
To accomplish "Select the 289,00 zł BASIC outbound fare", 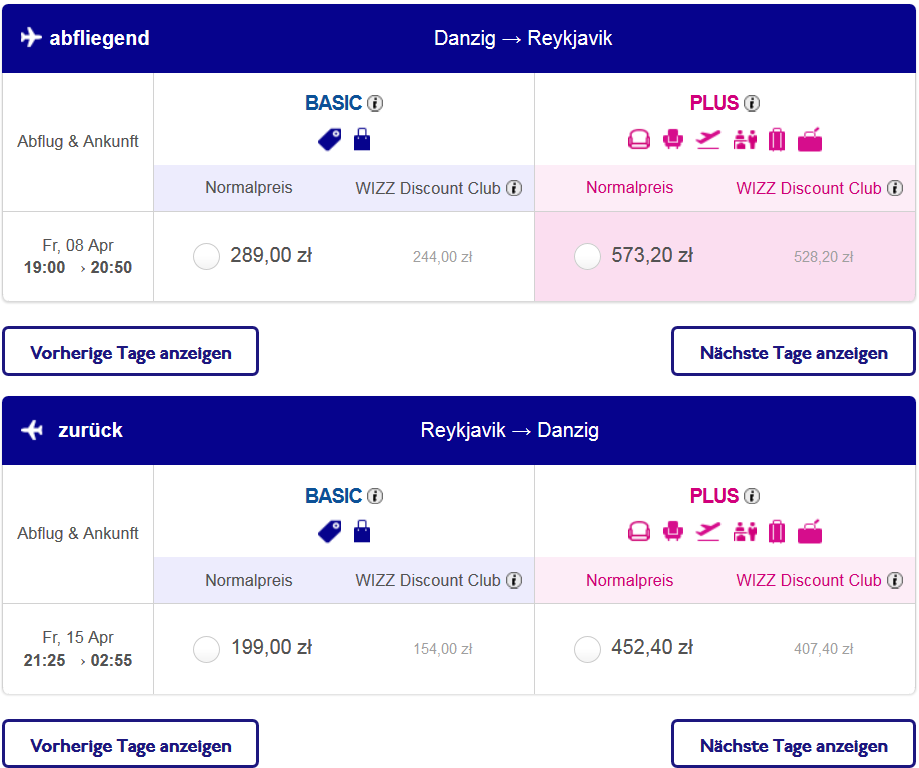I will [x=206, y=256].
